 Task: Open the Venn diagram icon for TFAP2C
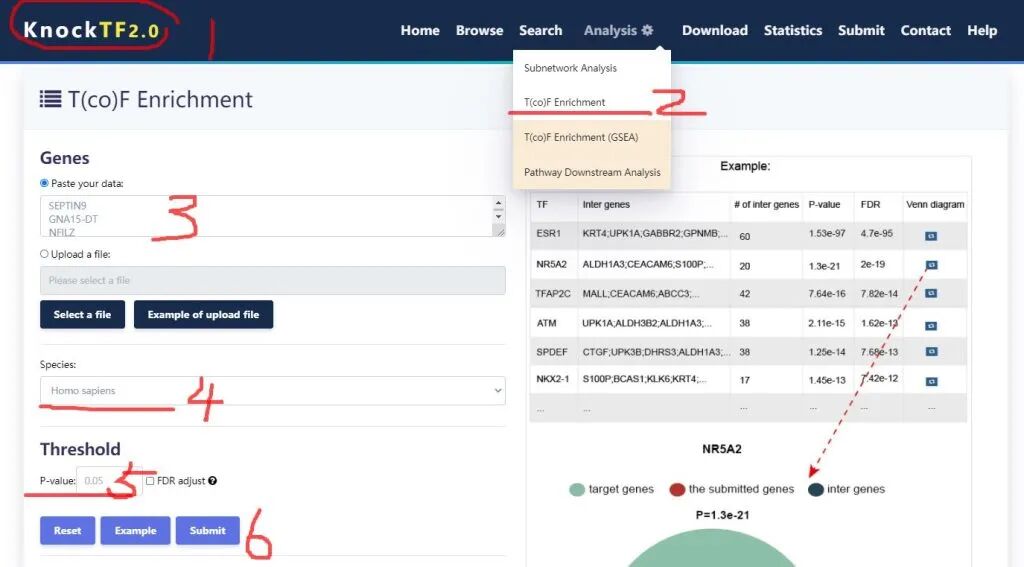pyautogui.click(x=931, y=293)
